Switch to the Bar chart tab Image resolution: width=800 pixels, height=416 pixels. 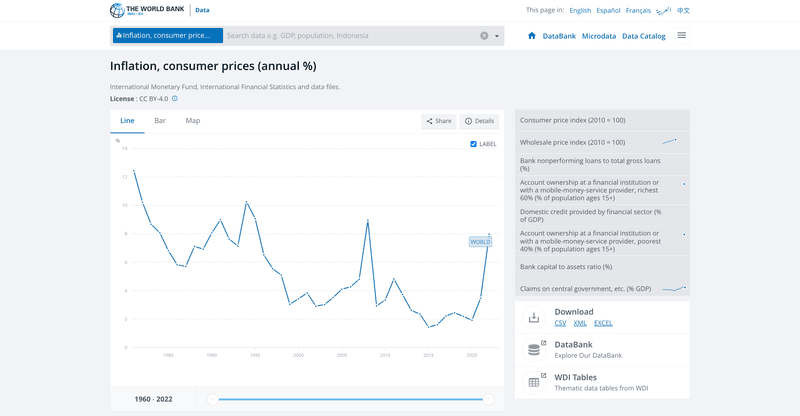click(x=160, y=121)
